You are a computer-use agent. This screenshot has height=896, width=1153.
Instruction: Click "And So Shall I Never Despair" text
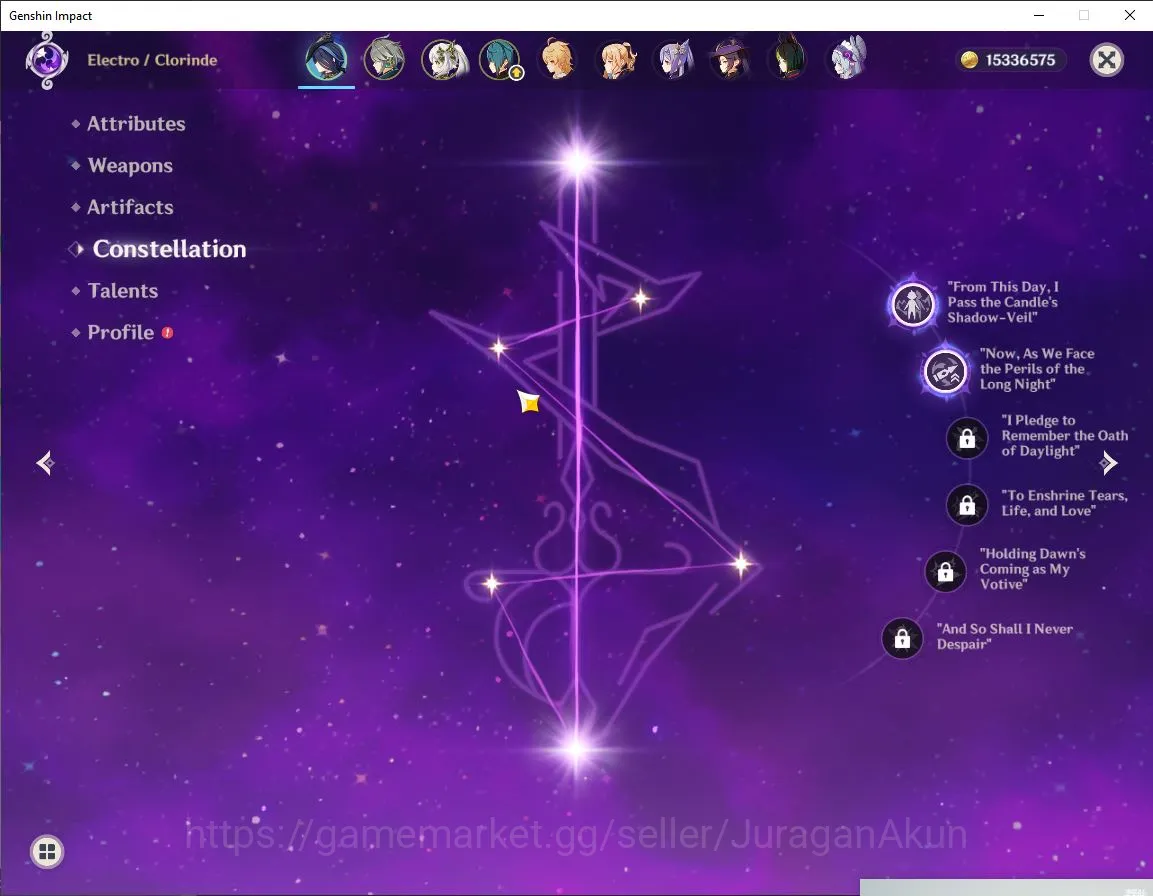(1004, 636)
